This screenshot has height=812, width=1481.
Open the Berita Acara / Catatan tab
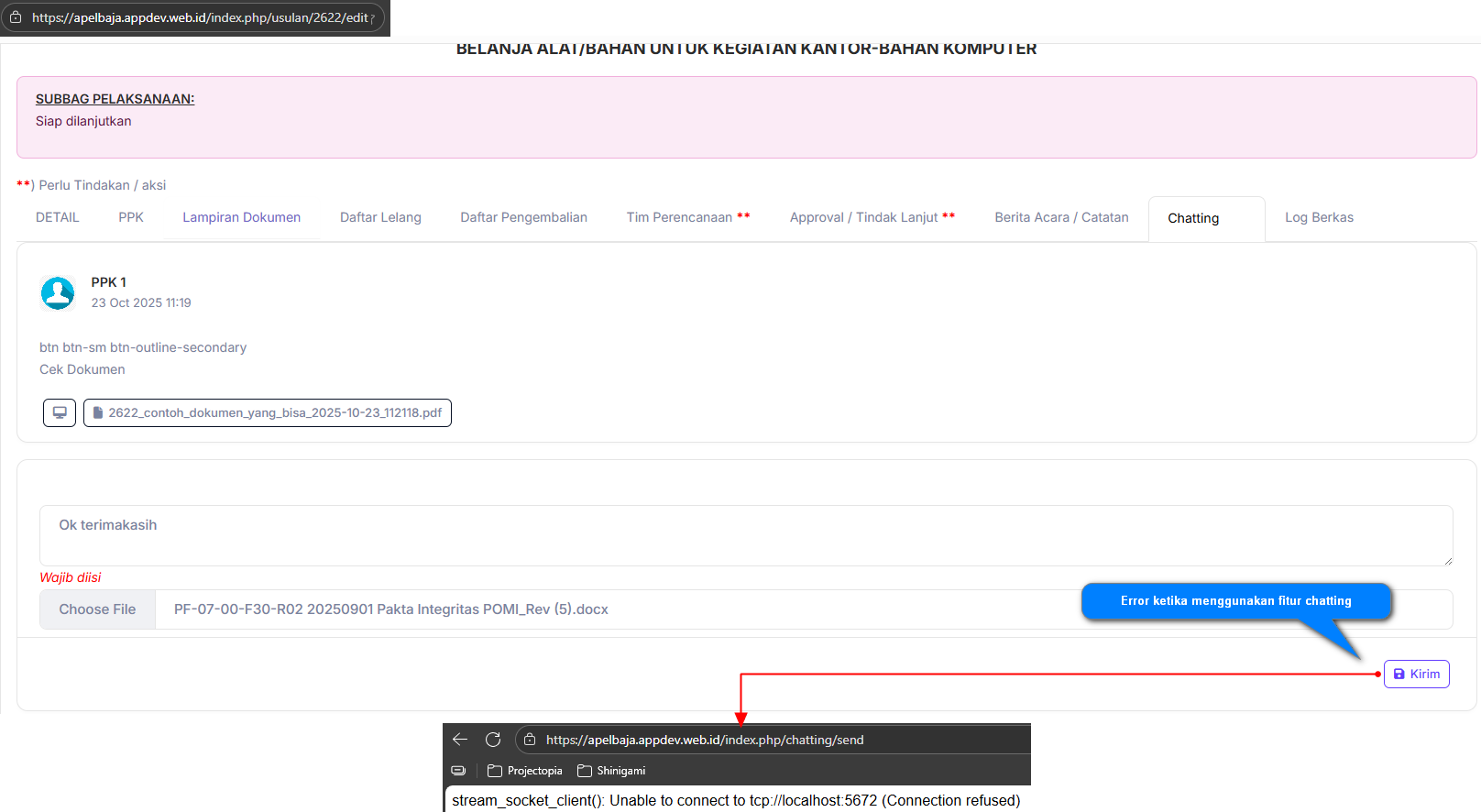click(x=1061, y=217)
